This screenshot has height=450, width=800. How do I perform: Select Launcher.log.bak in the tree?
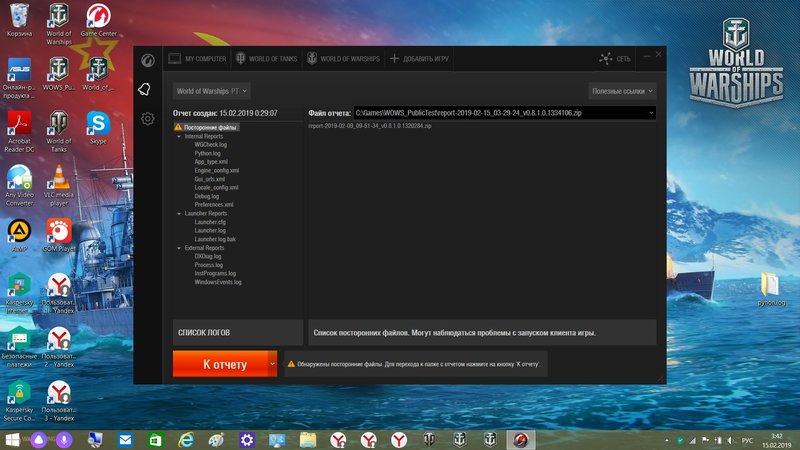[215, 239]
